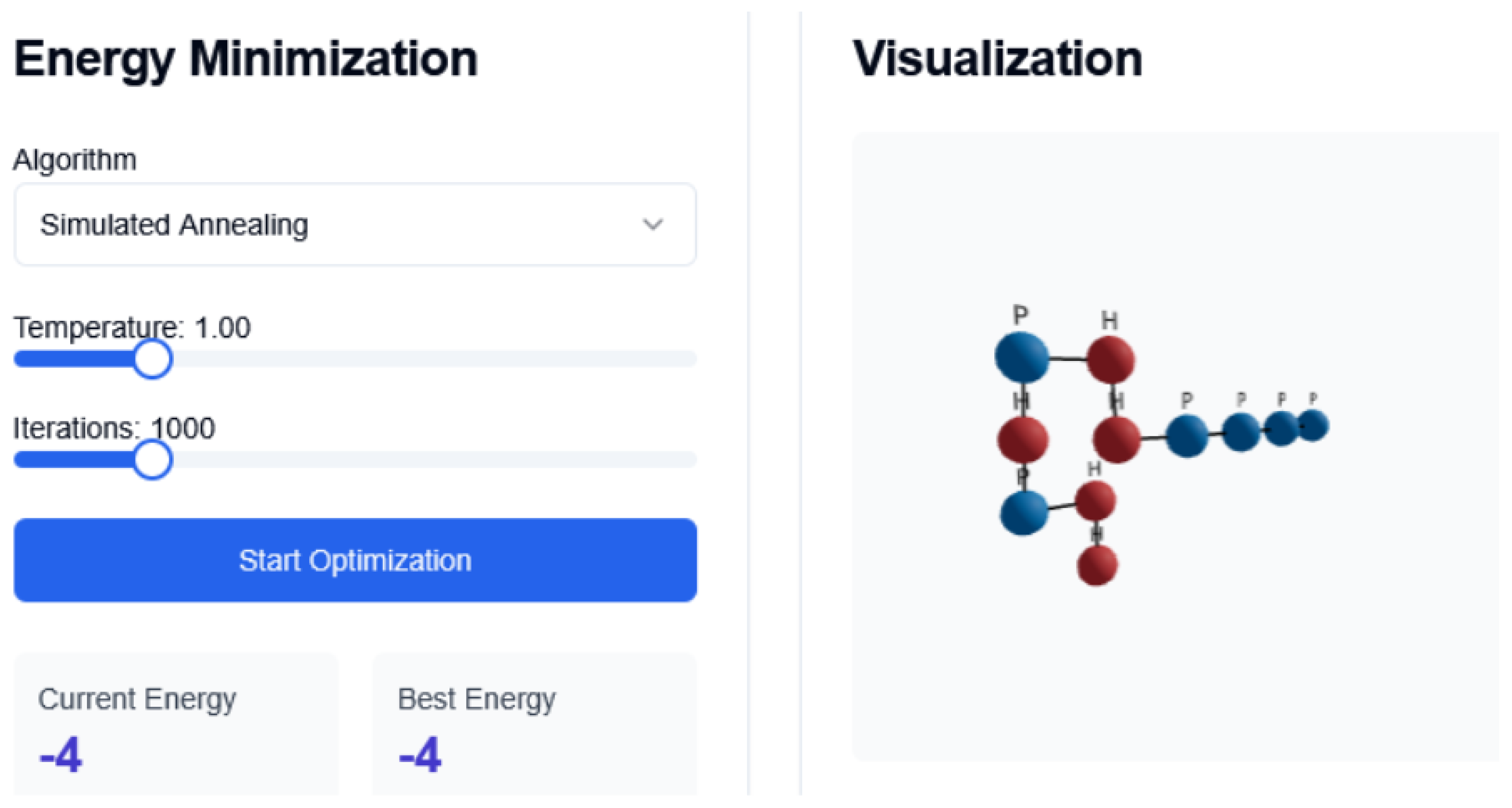The image size is (1512, 808).
Task: Click the far right end of Temperature track
Action: tap(692, 359)
